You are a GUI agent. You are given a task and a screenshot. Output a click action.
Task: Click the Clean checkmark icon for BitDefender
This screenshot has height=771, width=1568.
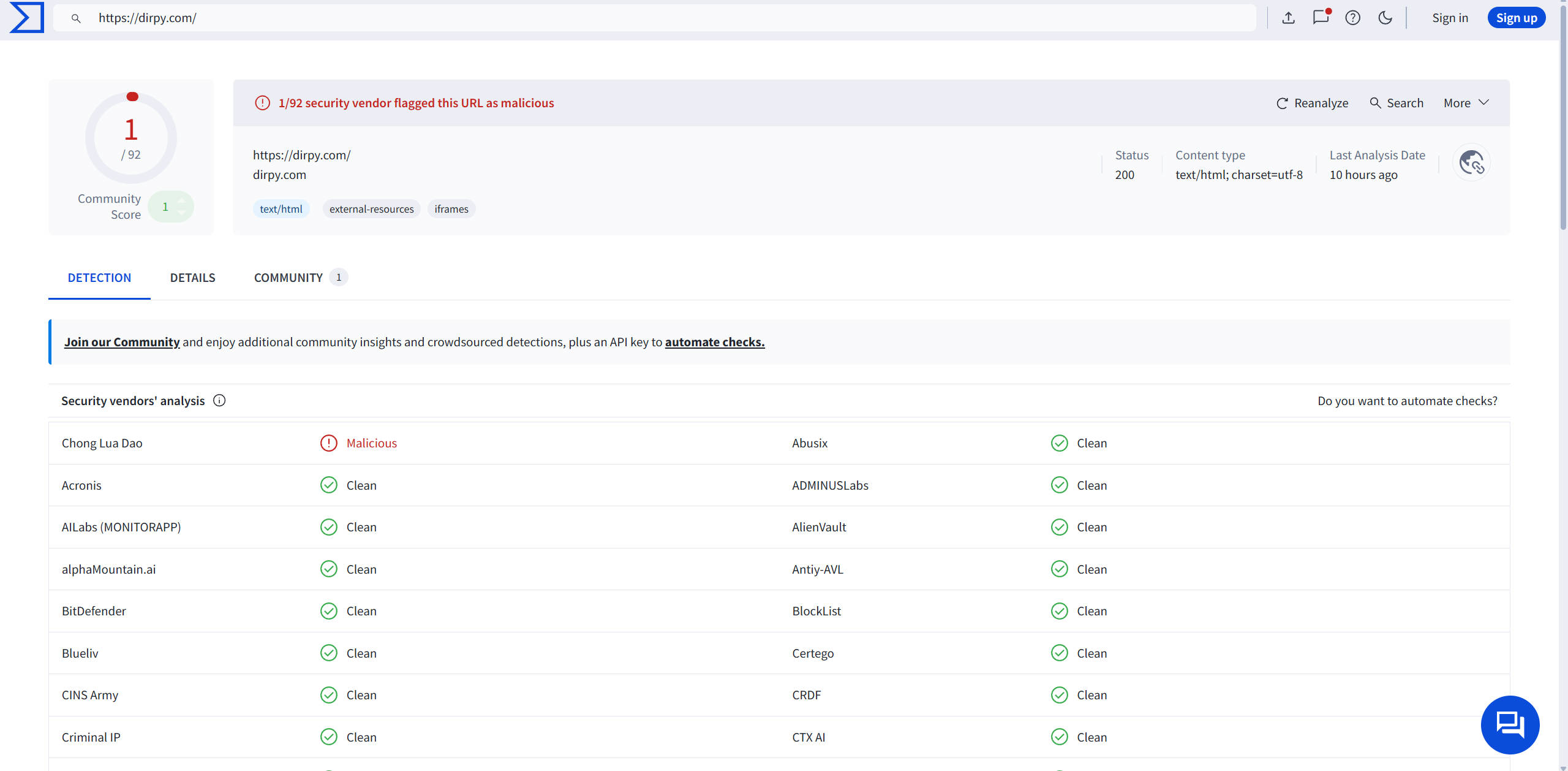(329, 611)
